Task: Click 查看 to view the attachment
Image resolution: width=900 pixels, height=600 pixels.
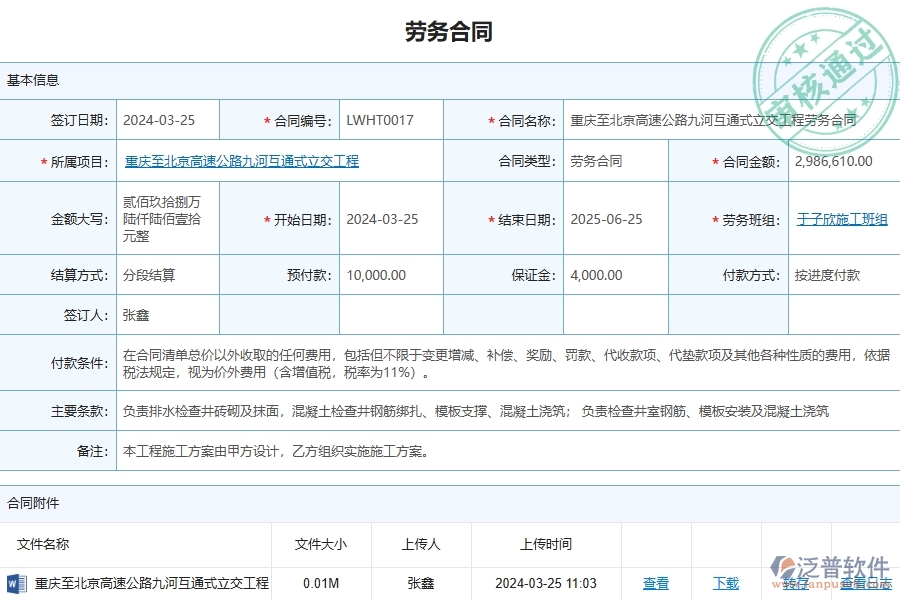Action: pos(656,584)
